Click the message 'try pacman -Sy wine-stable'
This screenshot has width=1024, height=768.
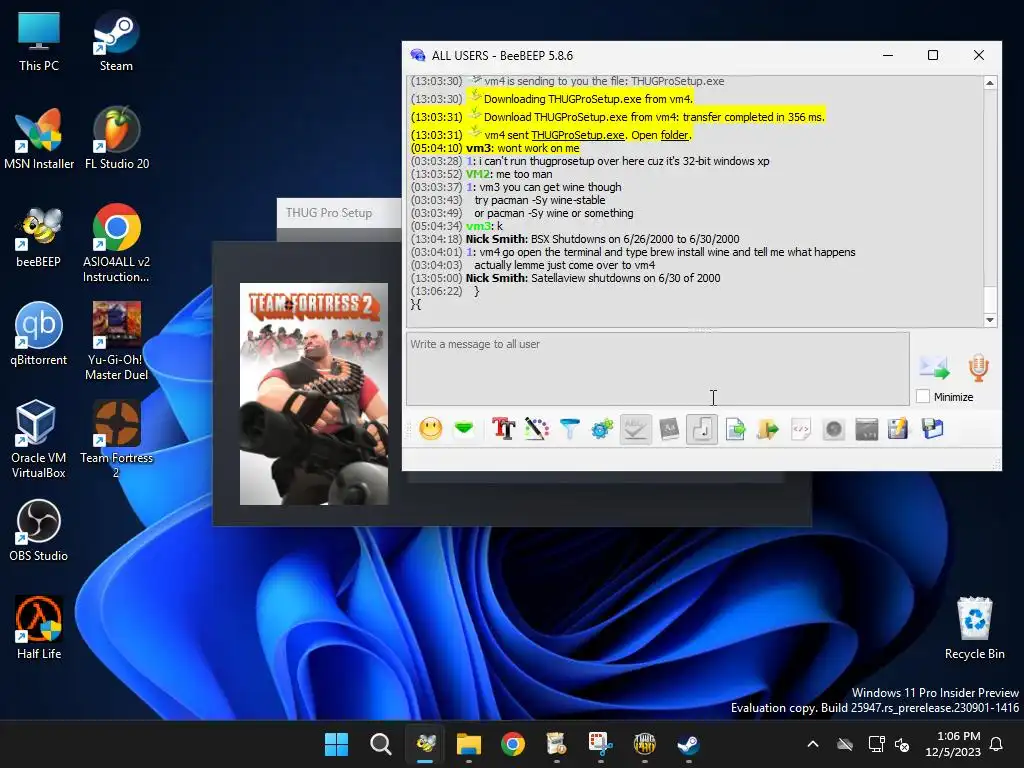[540, 200]
